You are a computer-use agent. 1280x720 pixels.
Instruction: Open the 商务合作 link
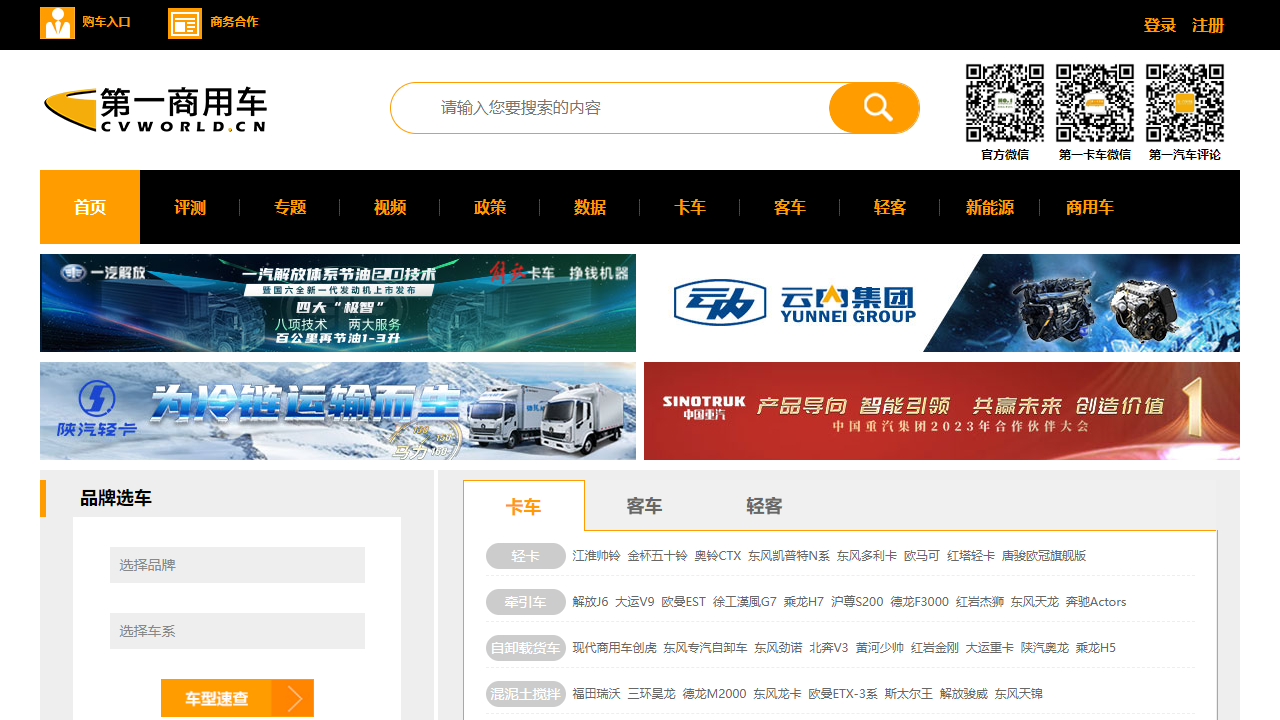(x=234, y=22)
